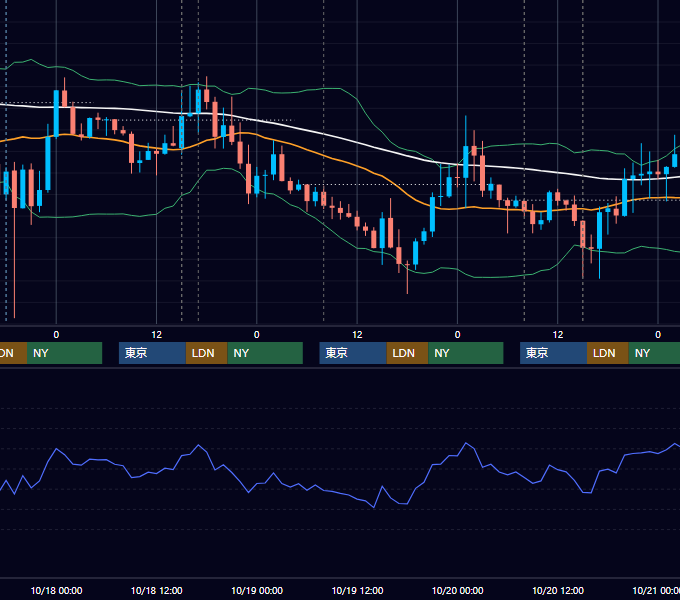
Task: Click the 10/19 00:00 date label
Action: (x=257, y=590)
